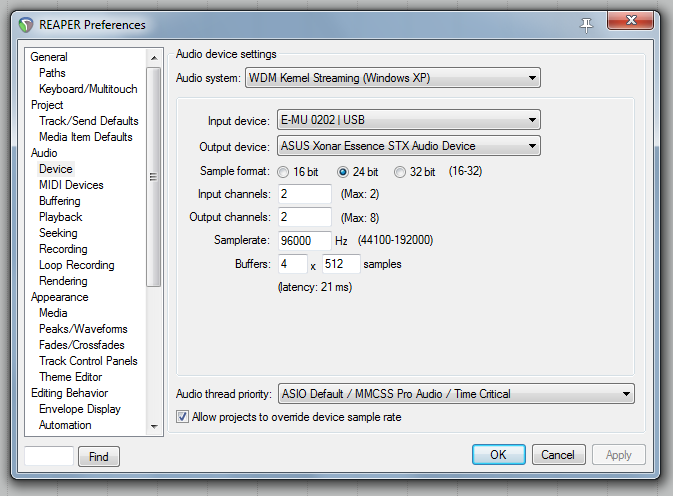Open the Output device dropdown
The height and width of the screenshot is (496, 673).
coord(409,146)
